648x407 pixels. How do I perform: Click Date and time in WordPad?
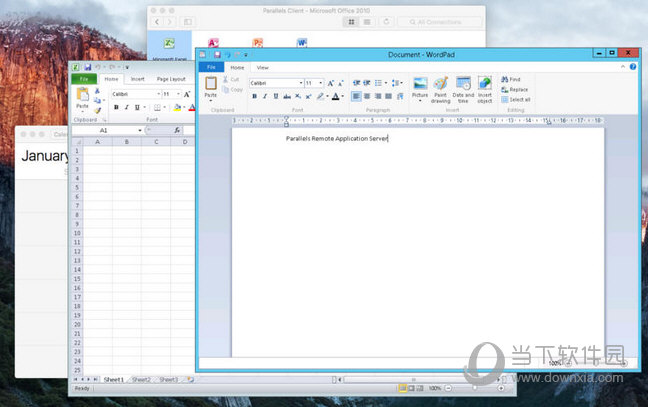pos(463,89)
